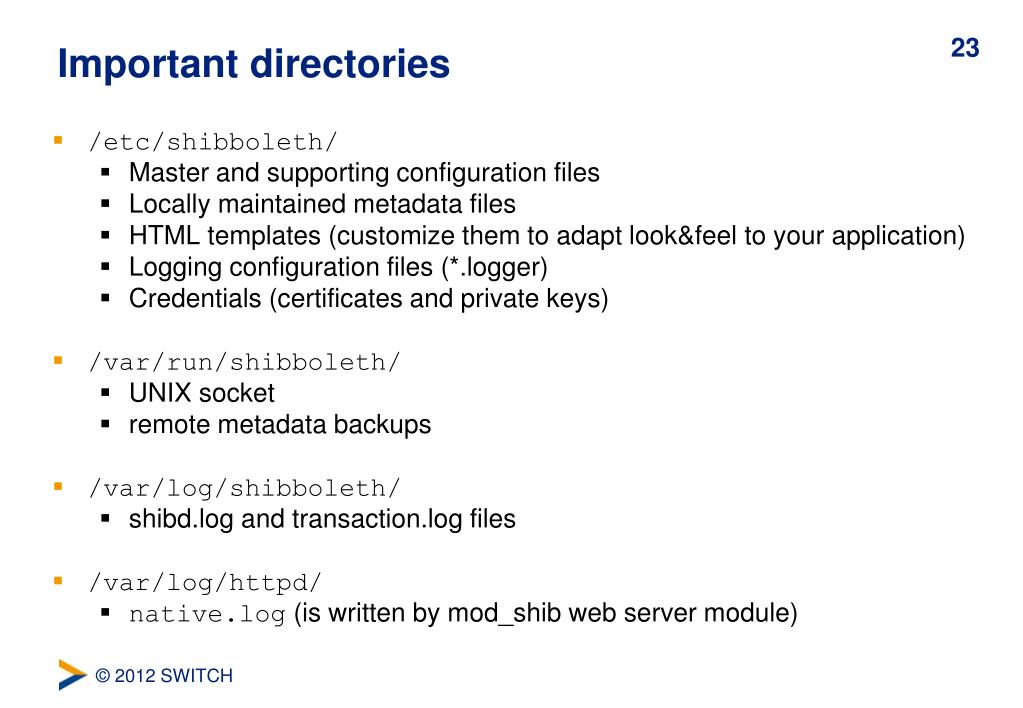Click the Master and supporting configuration files line
1023x708 pixels.
[364, 173]
